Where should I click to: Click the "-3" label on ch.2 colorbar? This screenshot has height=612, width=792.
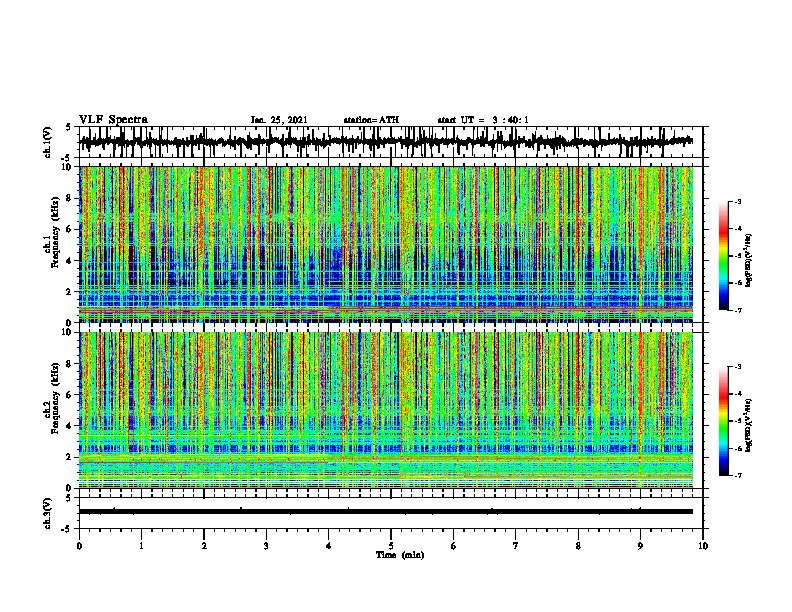point(737,367)
